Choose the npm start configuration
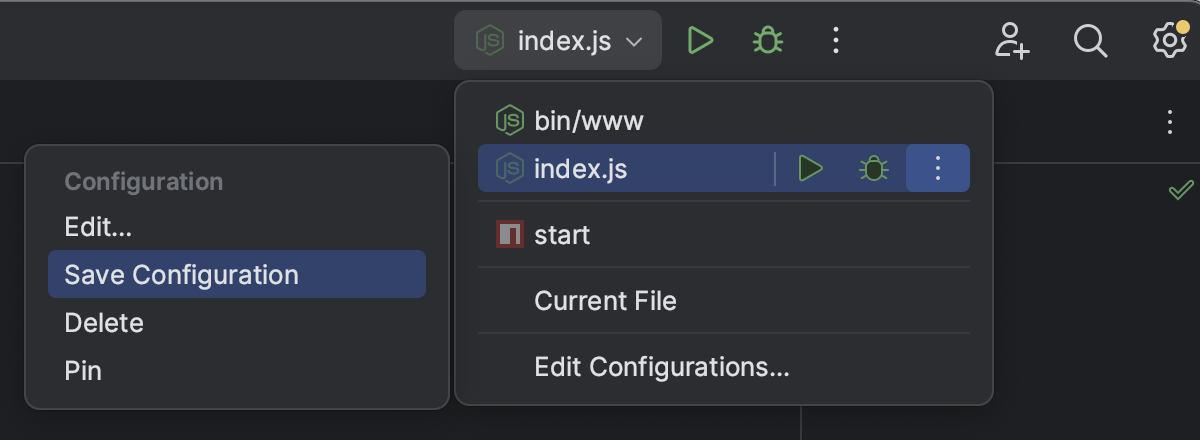The image size is (1200, 440). tap(562, 235)
